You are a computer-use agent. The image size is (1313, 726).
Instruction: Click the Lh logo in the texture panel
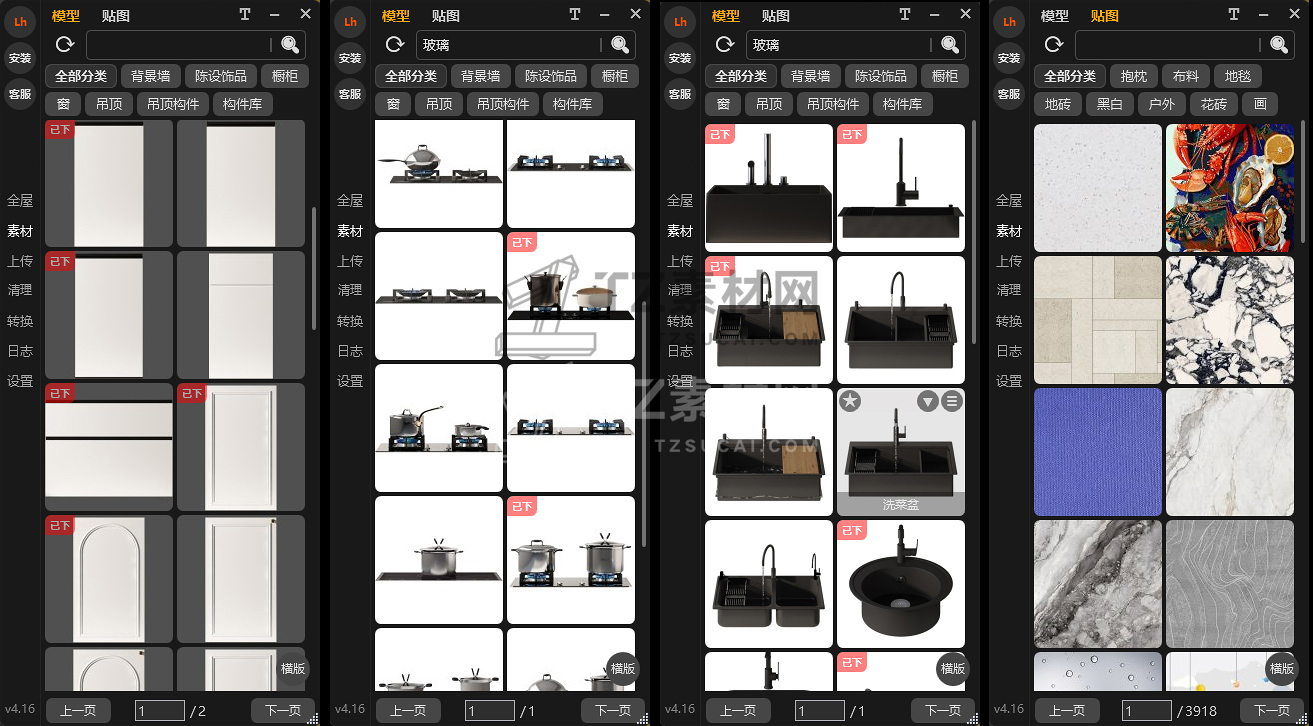click(x=1009, y=21)
